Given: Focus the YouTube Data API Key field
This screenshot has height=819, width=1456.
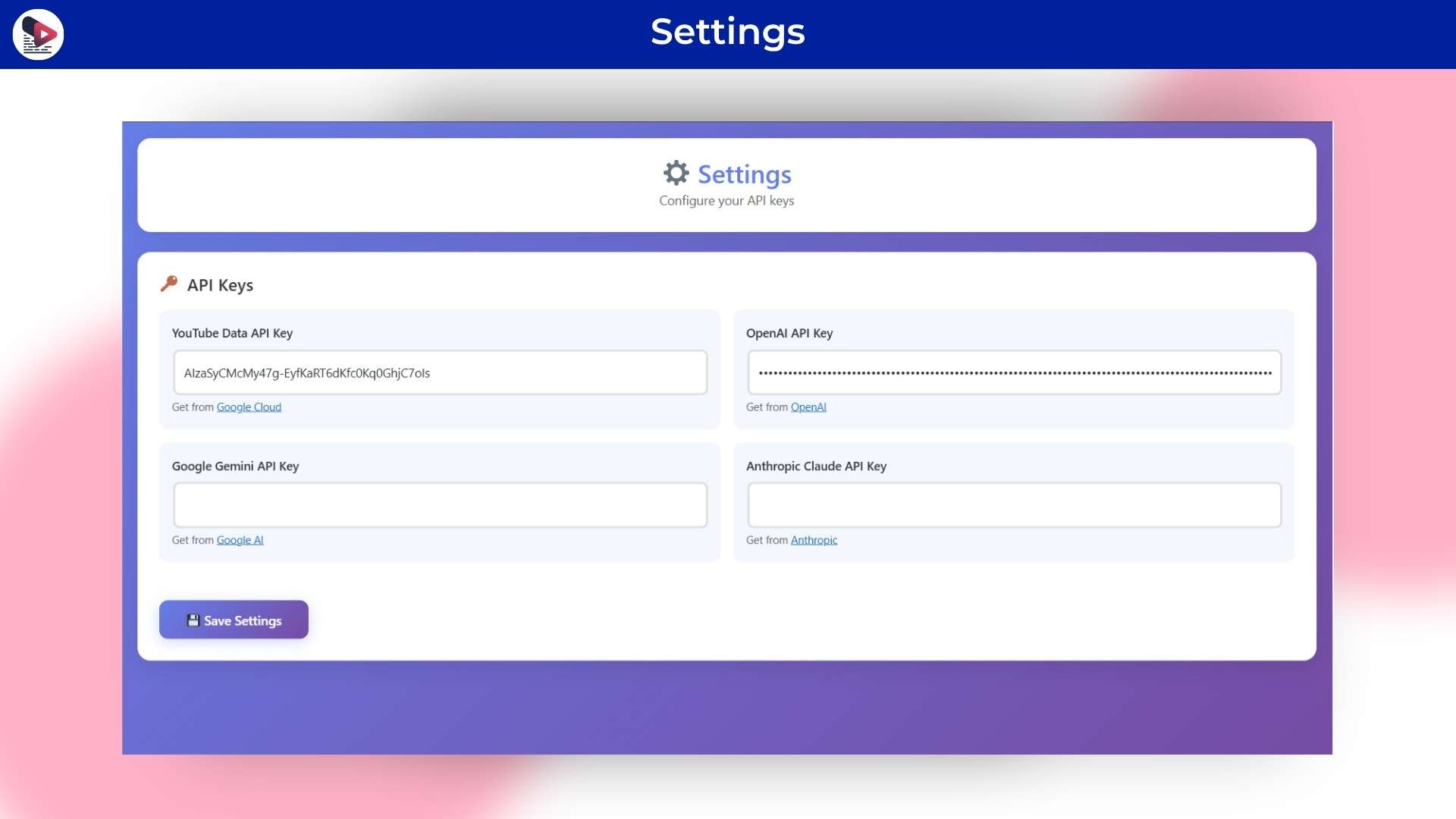Looking at the screenshot, I should click(440, 372).
